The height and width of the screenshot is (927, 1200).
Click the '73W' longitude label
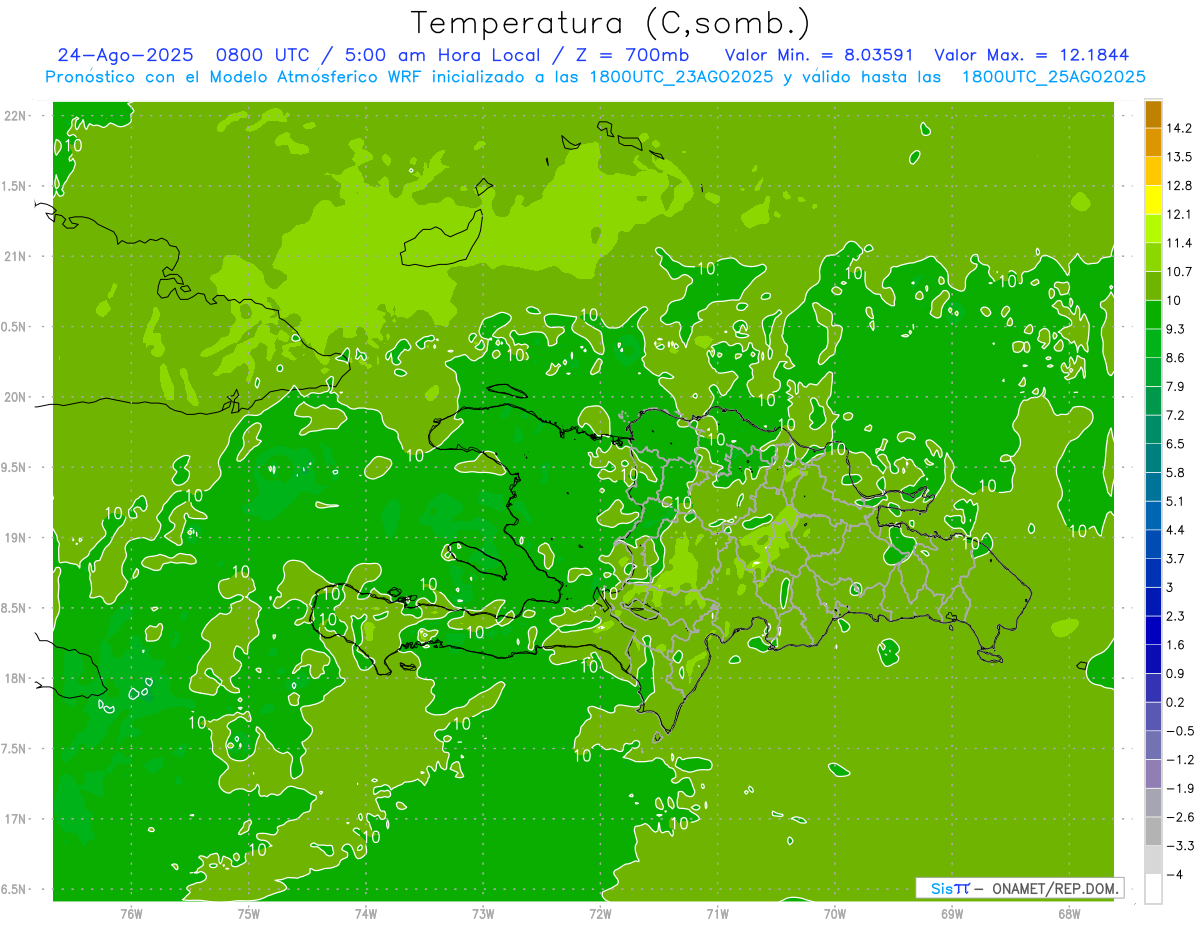tap(483, 913)
